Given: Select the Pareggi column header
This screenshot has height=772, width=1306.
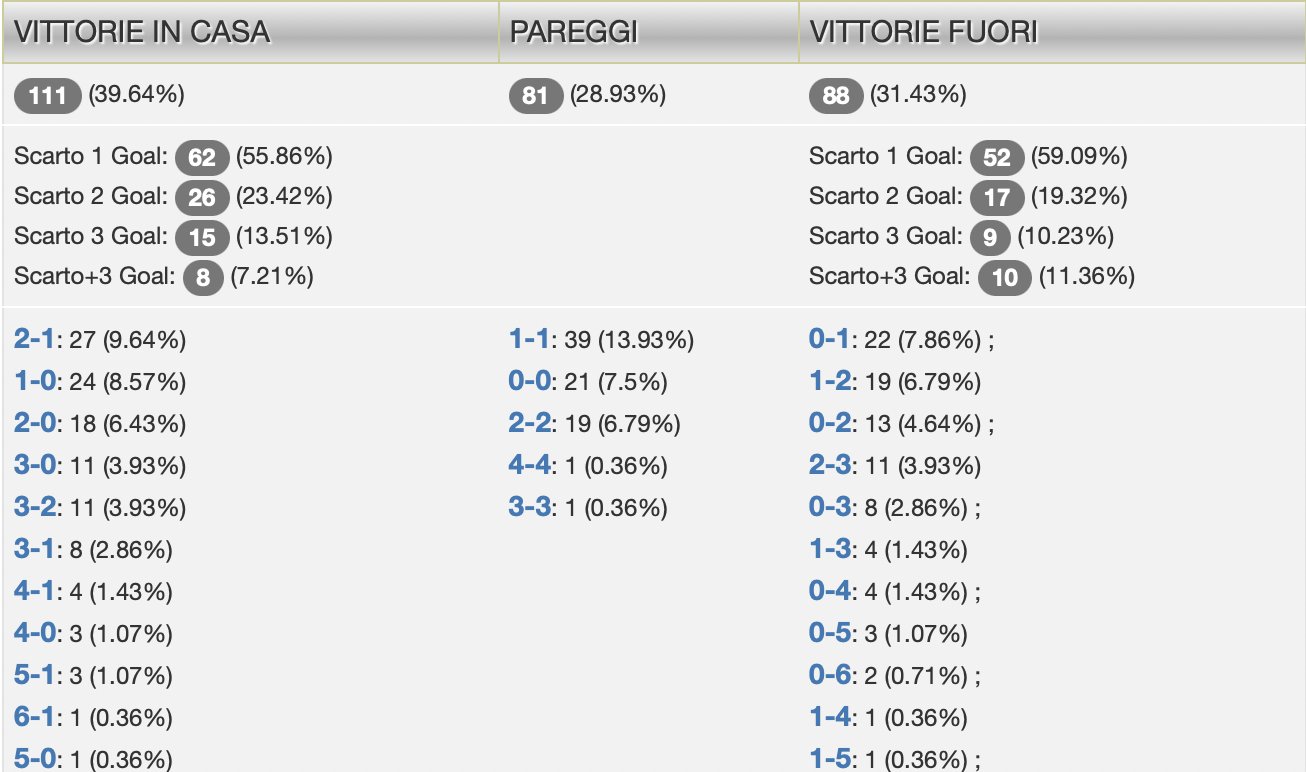Looking at the screenshot, I should click(574, 32).
